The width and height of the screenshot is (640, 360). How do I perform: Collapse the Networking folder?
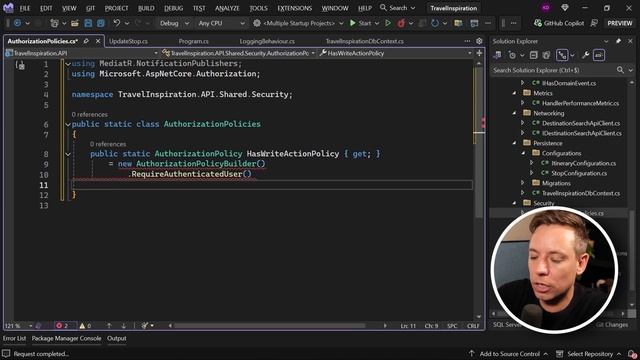(514, 113)
